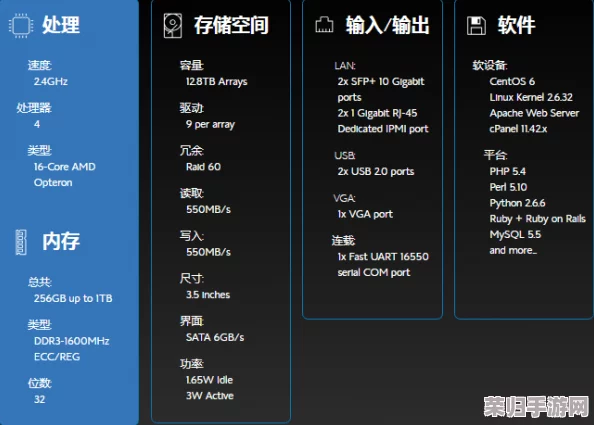The height and width of the screenshot is (425, 594).
Task: Click the 3W Active value
Action: click(209, 396)
